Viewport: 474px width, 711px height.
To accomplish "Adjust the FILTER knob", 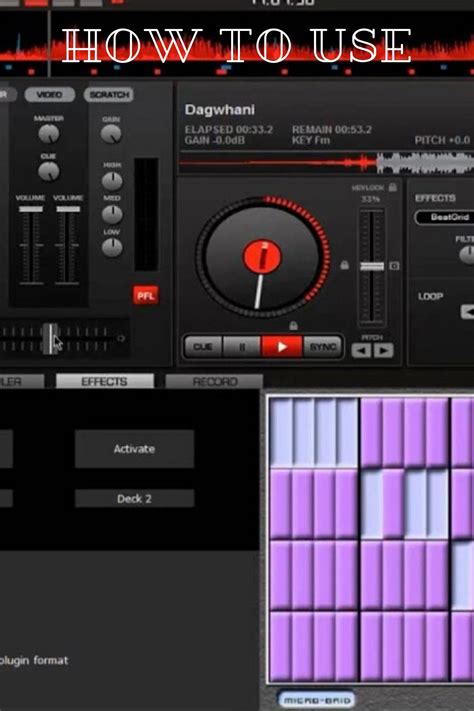I will point(468,255).
